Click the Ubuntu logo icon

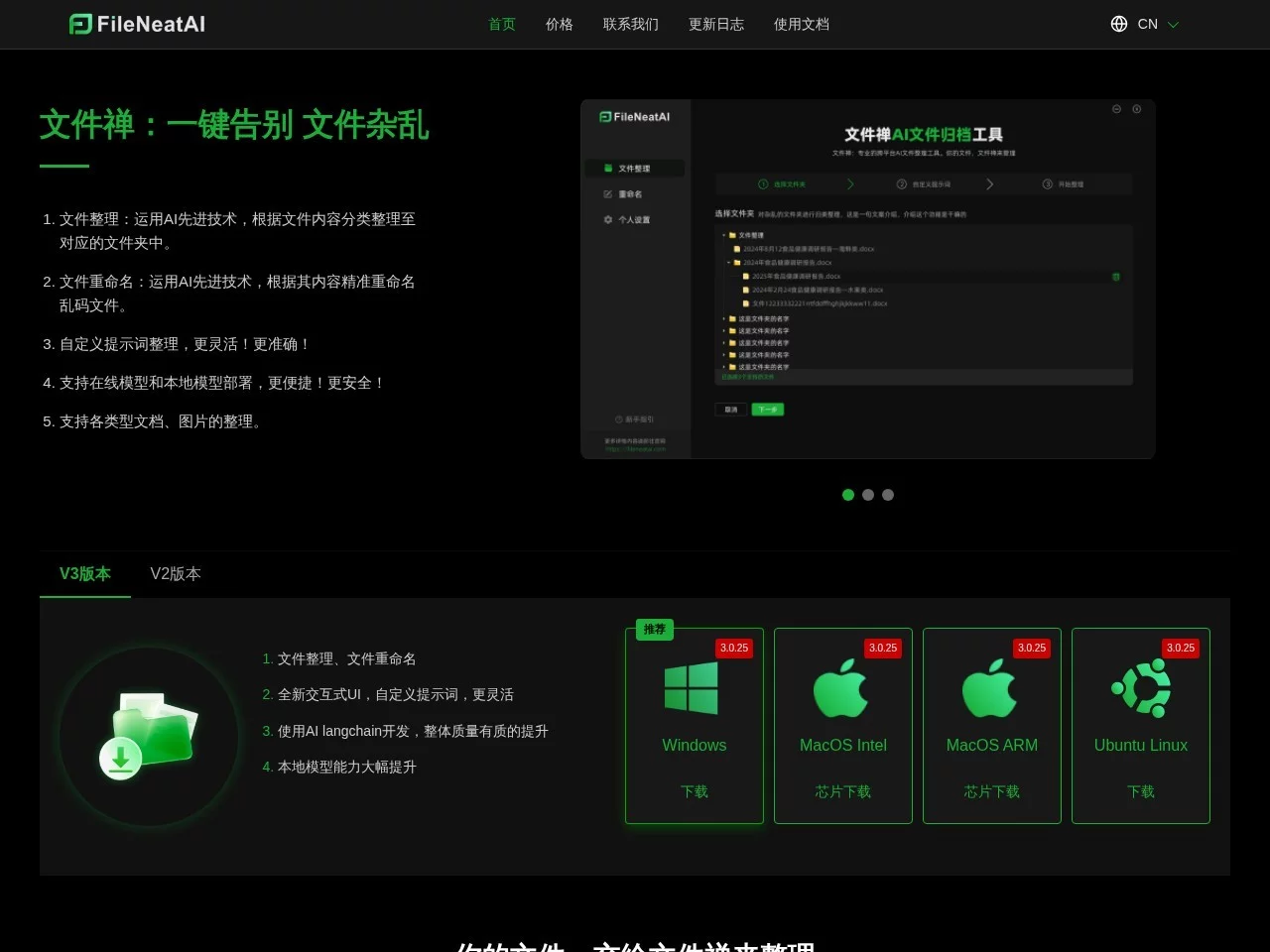pos(1140,687)
